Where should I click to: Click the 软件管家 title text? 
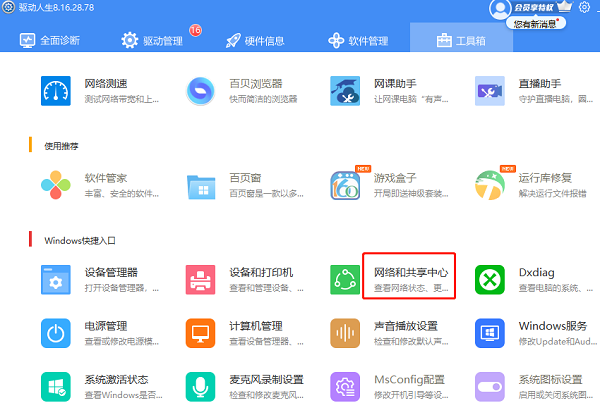coord(106,178)
